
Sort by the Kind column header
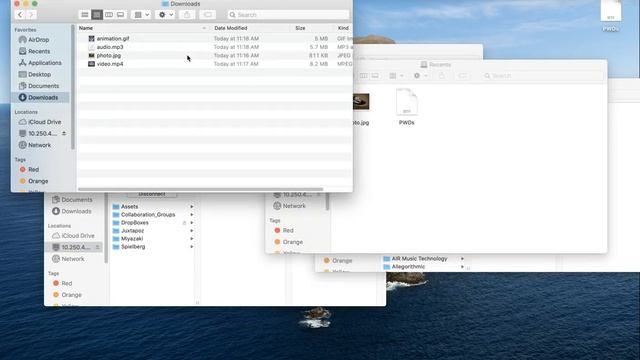tap(343, 28)
